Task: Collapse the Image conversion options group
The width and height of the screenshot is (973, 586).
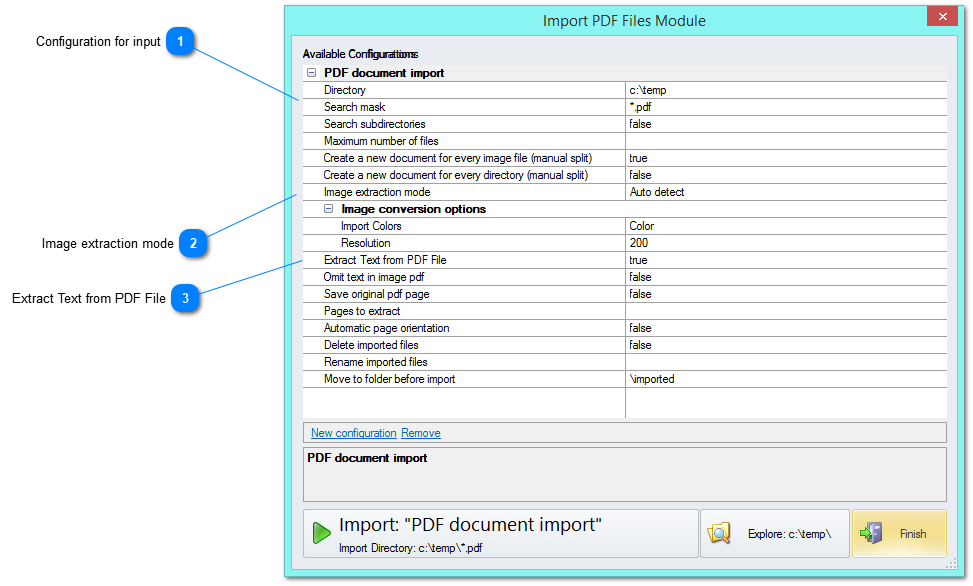Action: (329, 208)
